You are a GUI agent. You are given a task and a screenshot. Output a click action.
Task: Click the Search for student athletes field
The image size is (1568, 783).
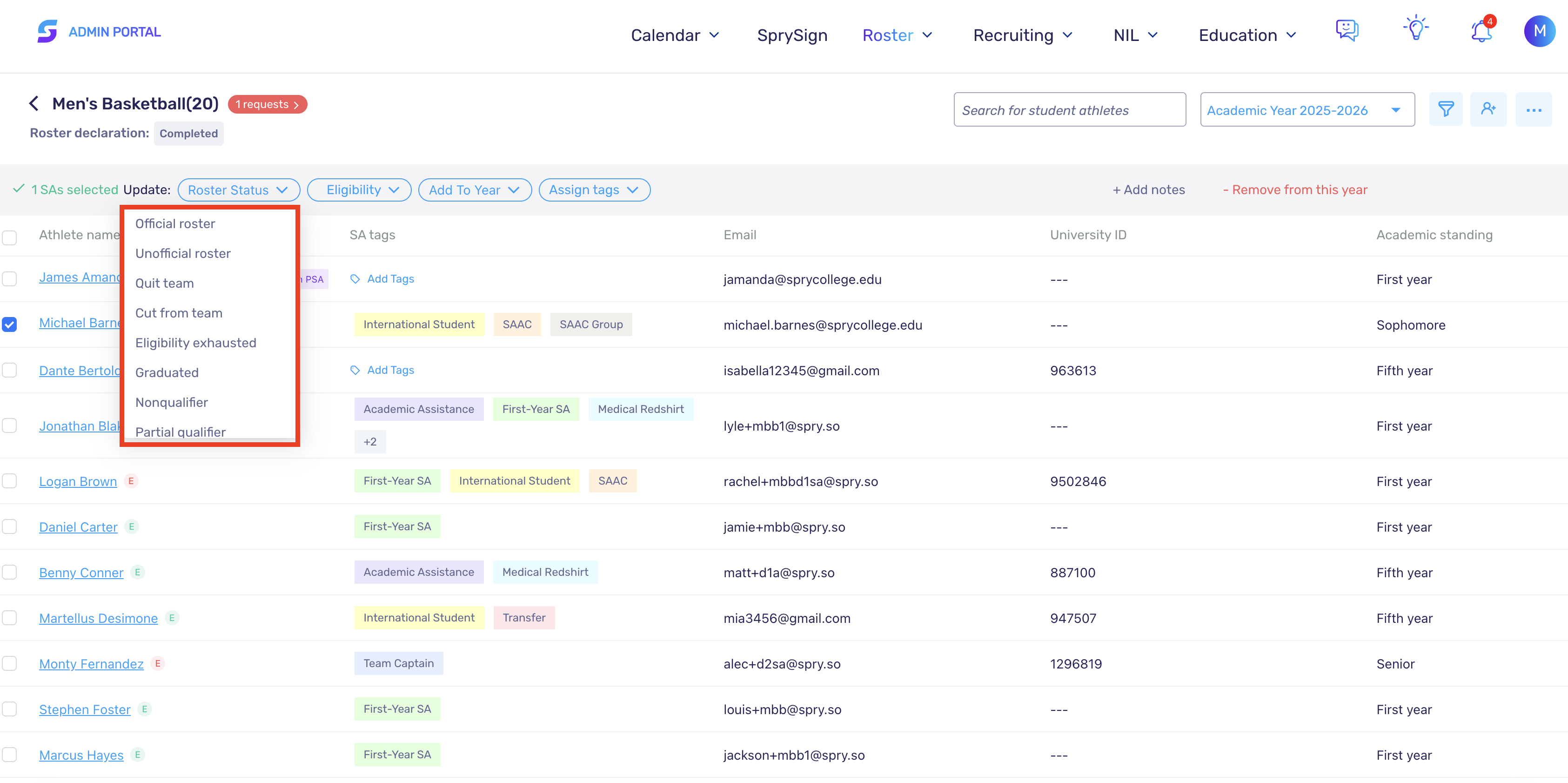[x=1070, y=109]
